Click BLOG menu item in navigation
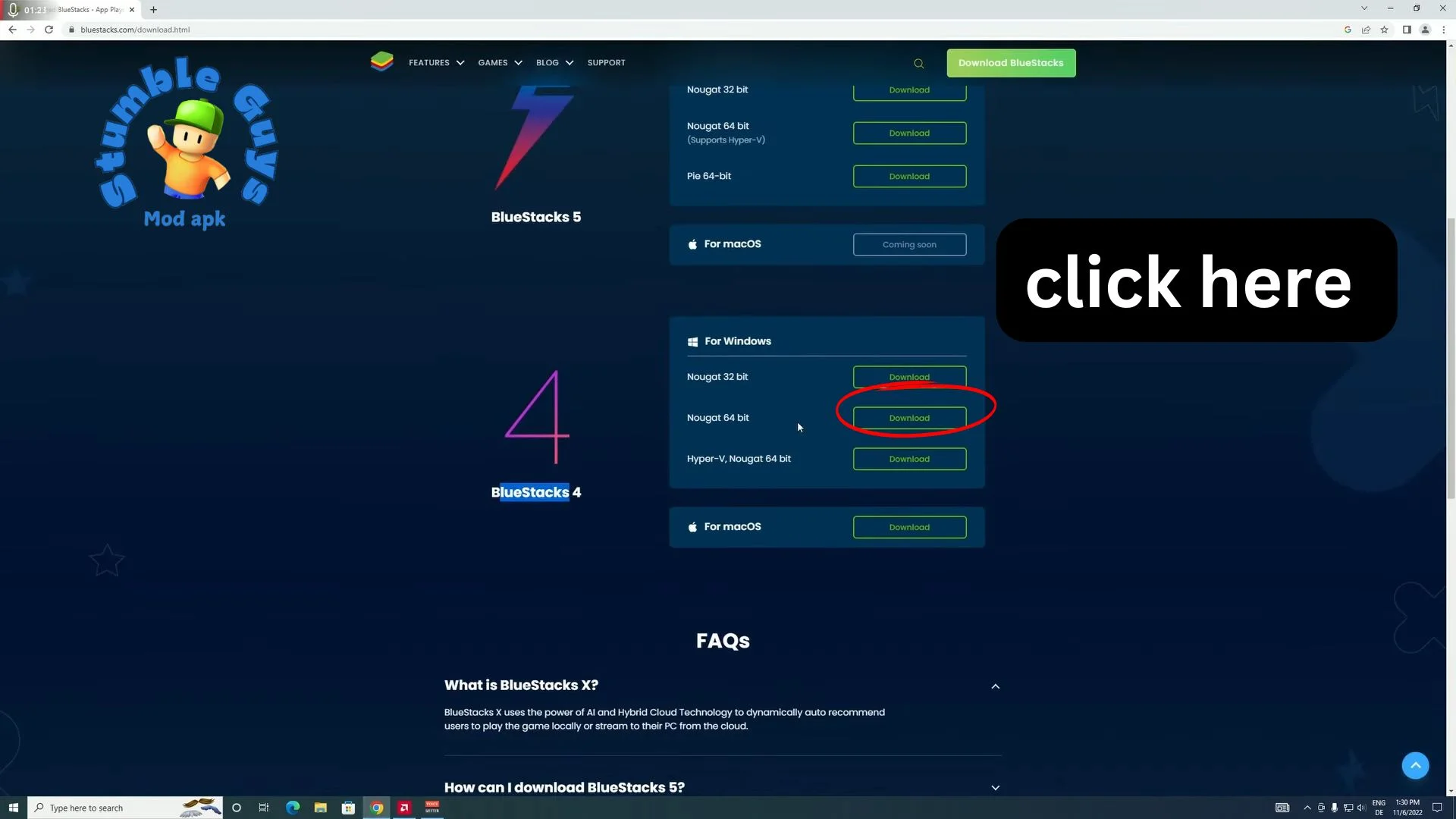This screenshot has width=1456, height=819. pos(547,62)
